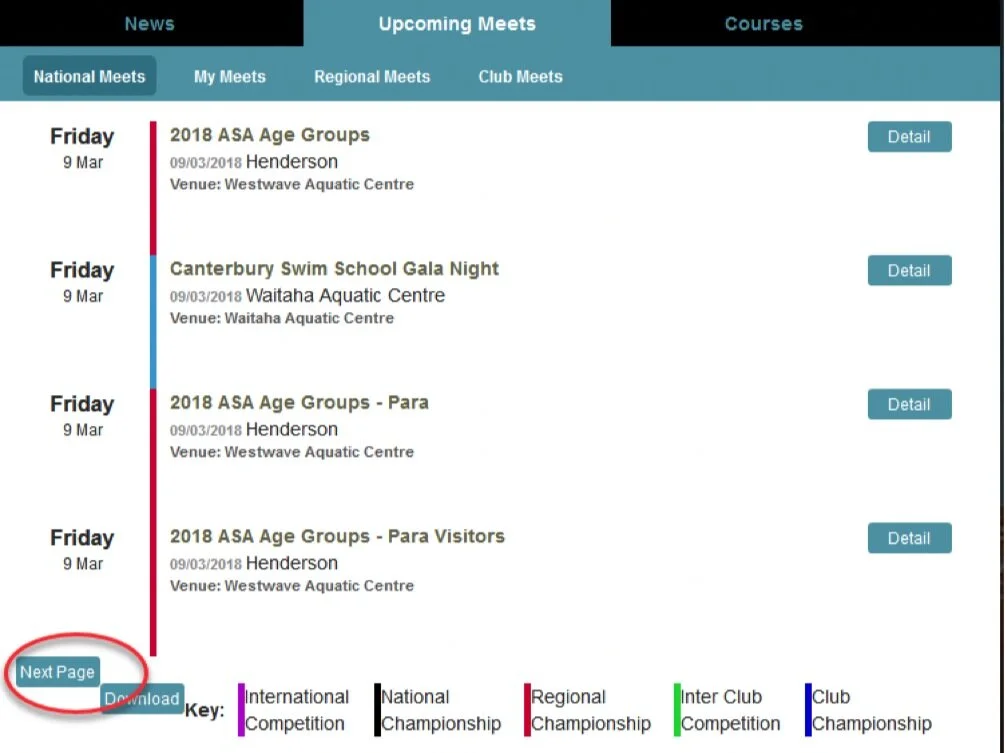Click the Waitaha Aquatic Centre location text
This screenshot has height=753, width=1005.
coord(345,295)
